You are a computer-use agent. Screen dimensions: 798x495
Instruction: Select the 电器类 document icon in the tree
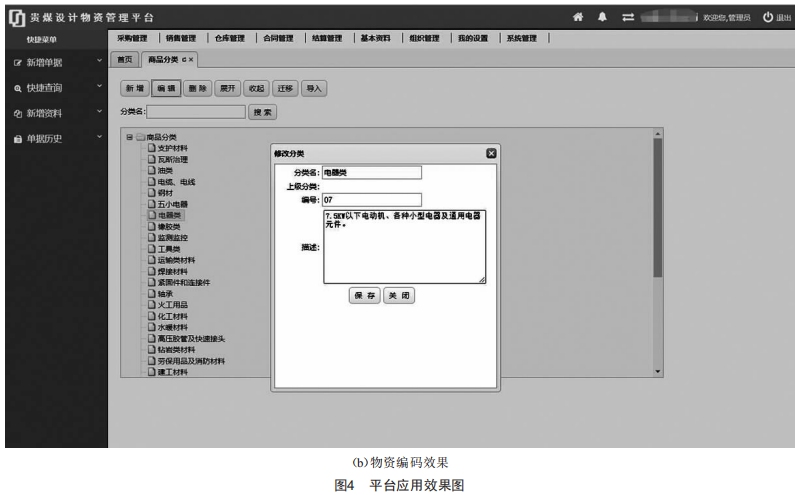click(152, 215)
